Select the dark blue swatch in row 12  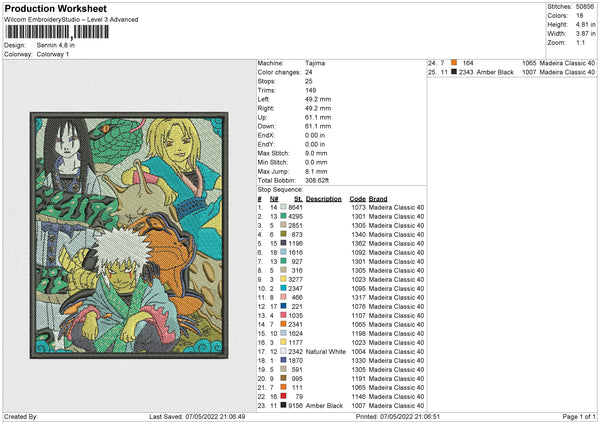[x=283, y=306]
